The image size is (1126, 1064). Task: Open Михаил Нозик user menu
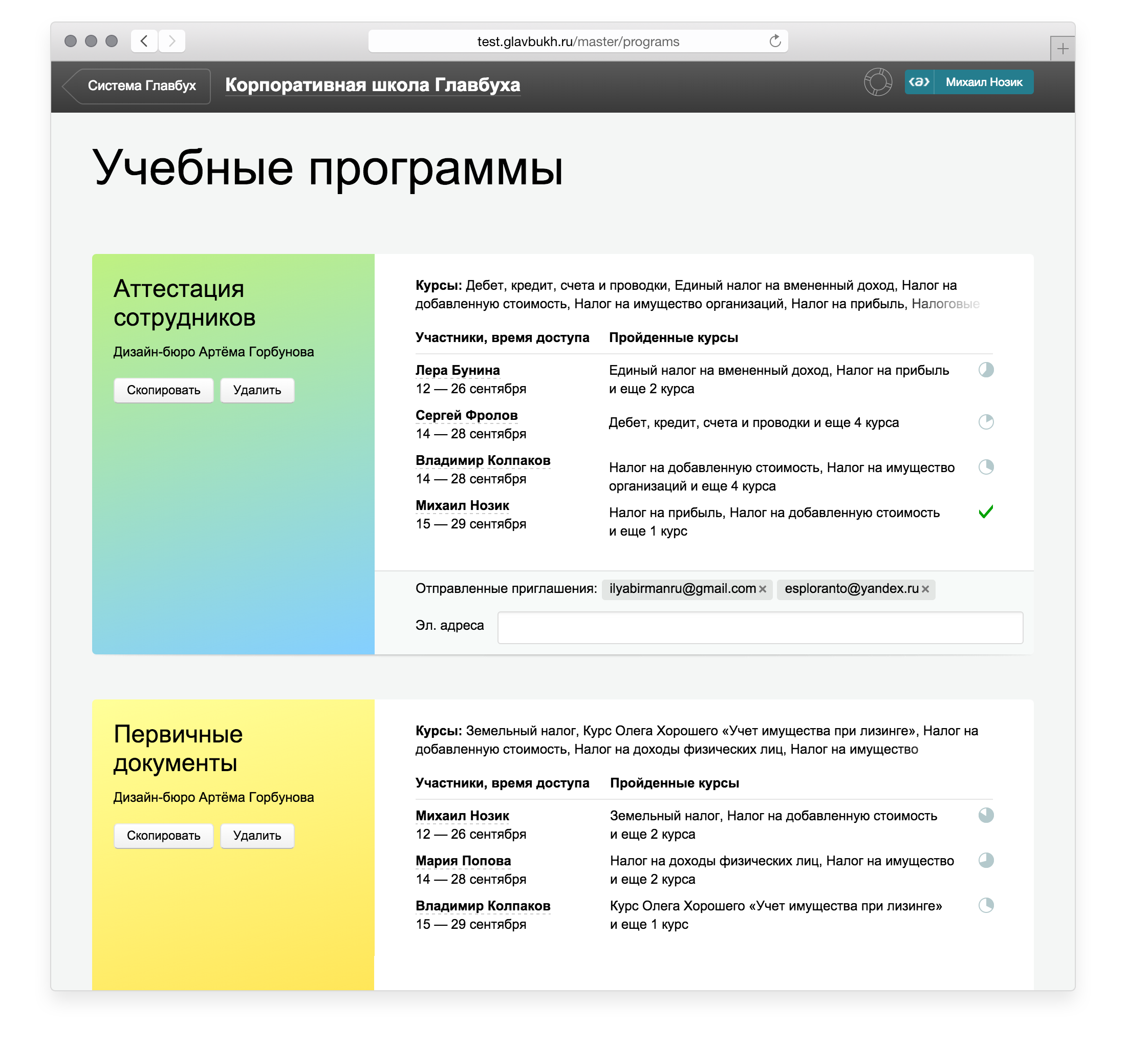point(983,82)
